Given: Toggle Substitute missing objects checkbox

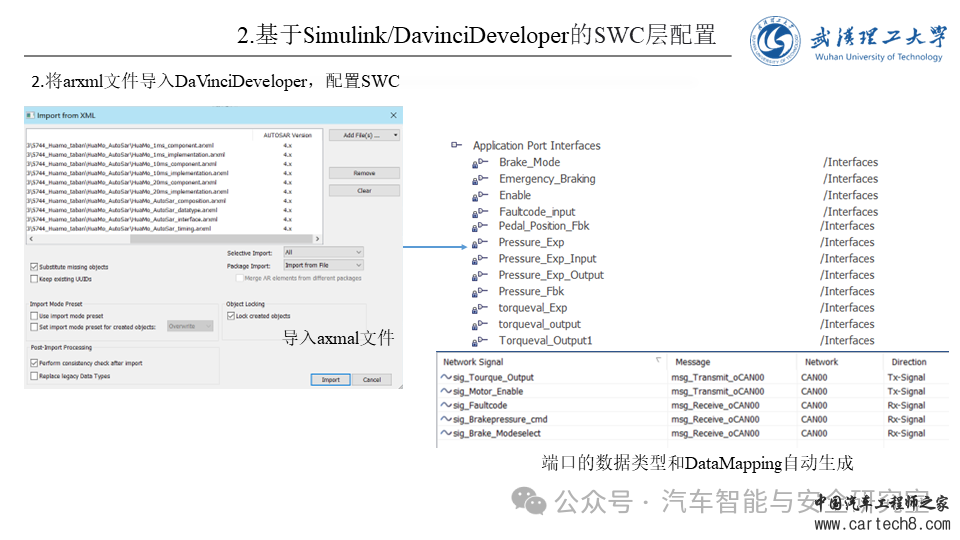Looking at the screenshot, I should [34, 267].
